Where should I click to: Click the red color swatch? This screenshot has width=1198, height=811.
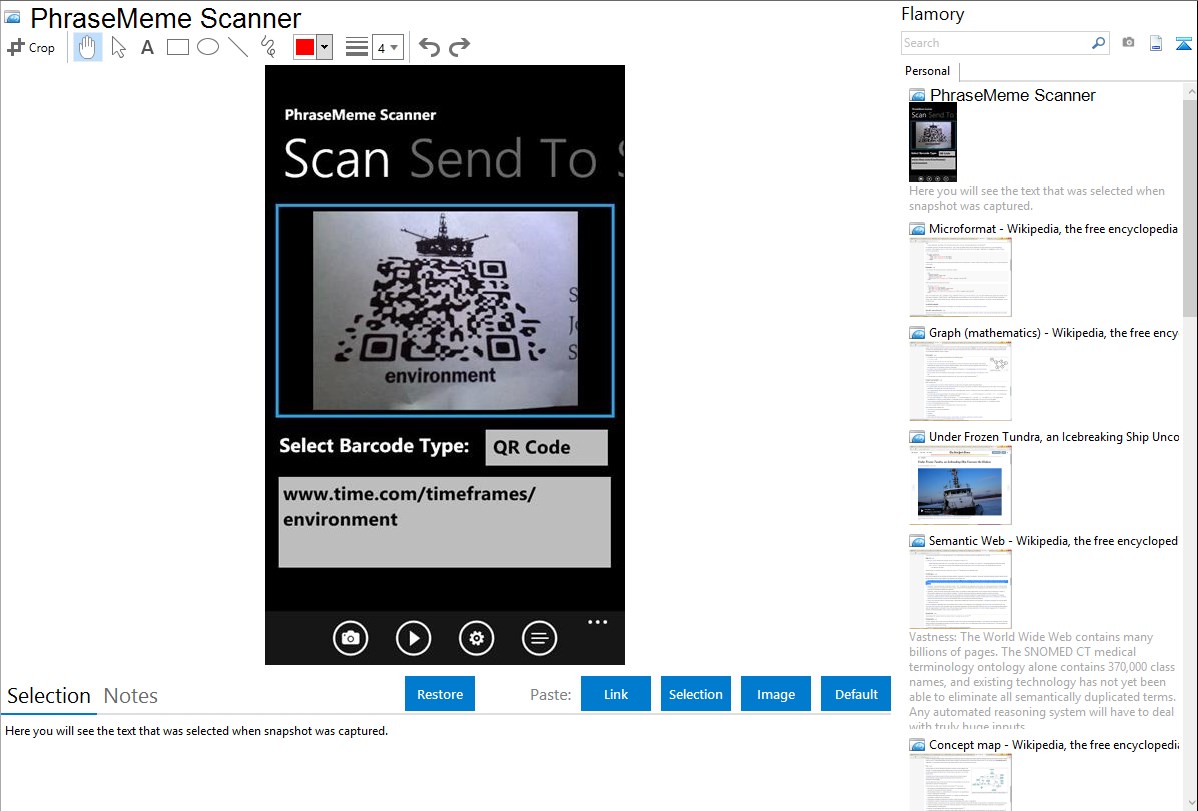(x=305, y=47)
